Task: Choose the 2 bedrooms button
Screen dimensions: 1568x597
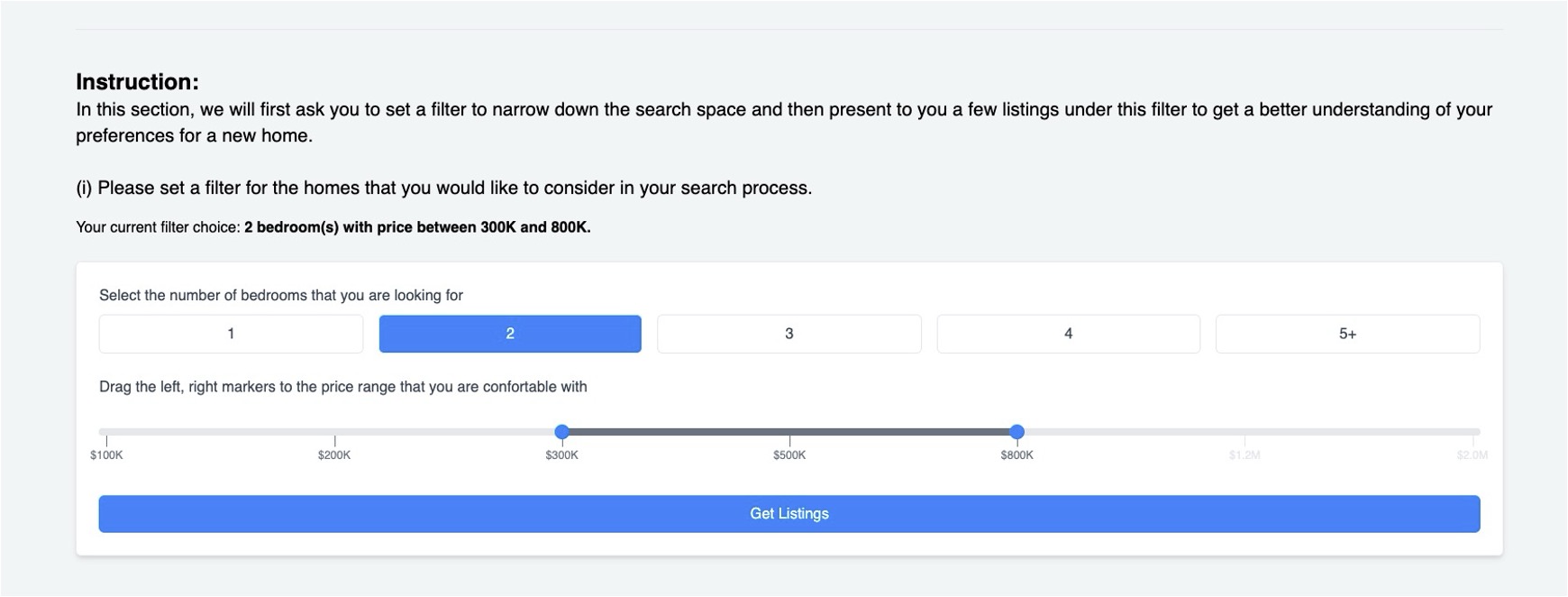Action: point(510,334)
